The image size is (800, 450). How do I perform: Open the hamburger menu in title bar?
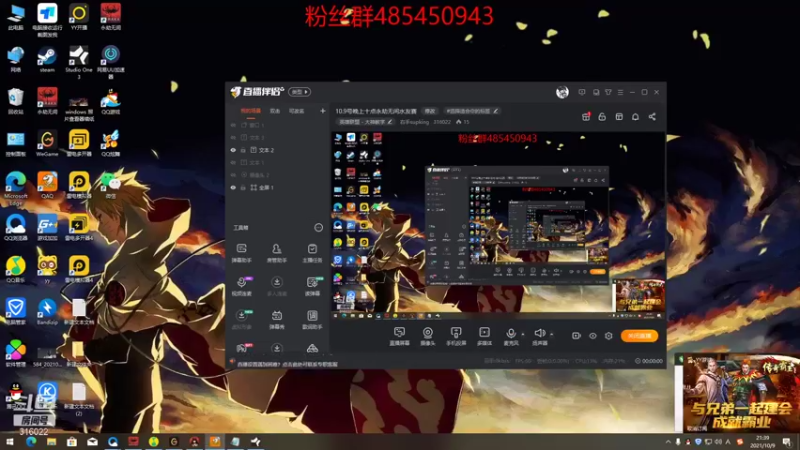click(x=620, y=92)
